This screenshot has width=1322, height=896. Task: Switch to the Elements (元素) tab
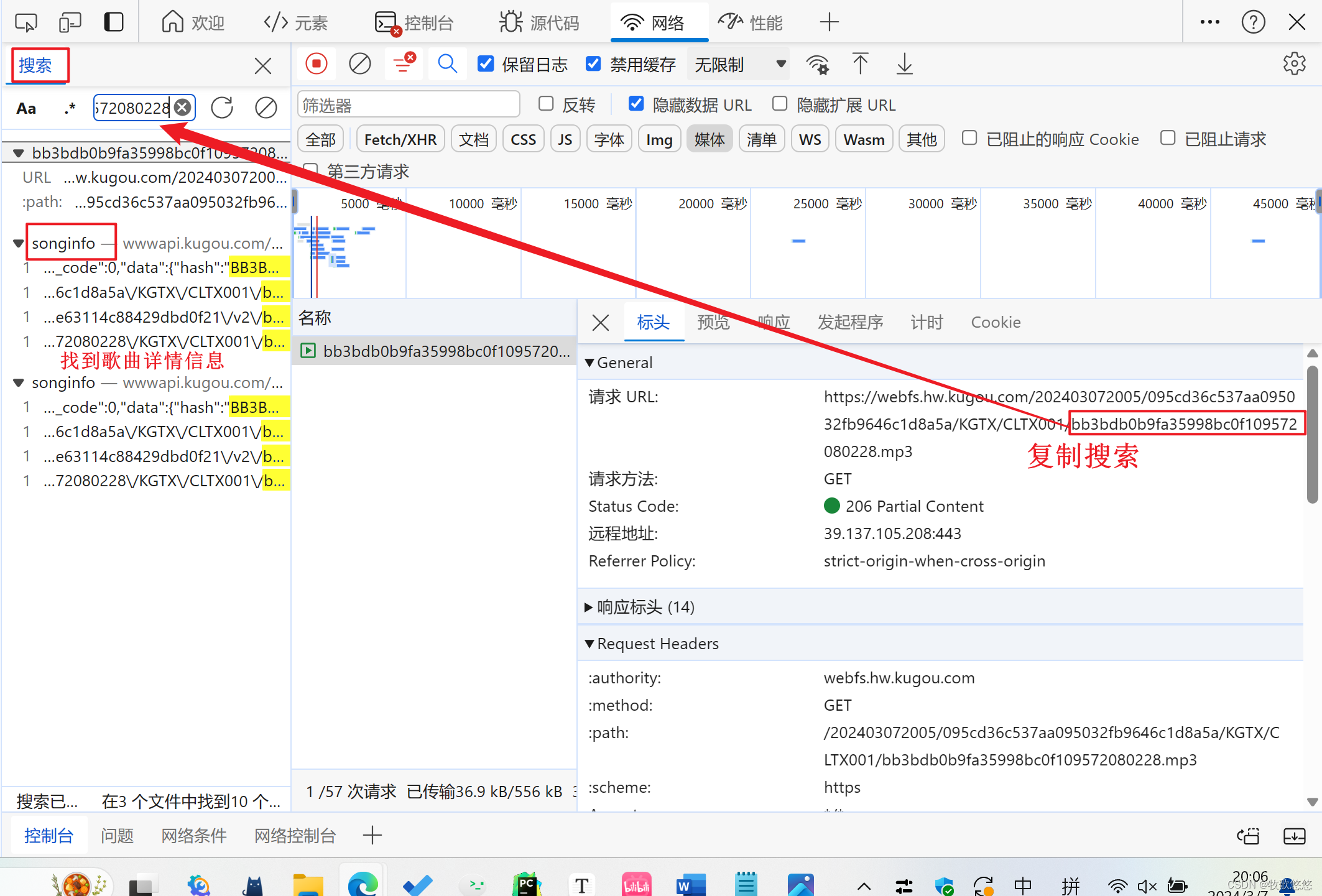click(x=296, y=23)
